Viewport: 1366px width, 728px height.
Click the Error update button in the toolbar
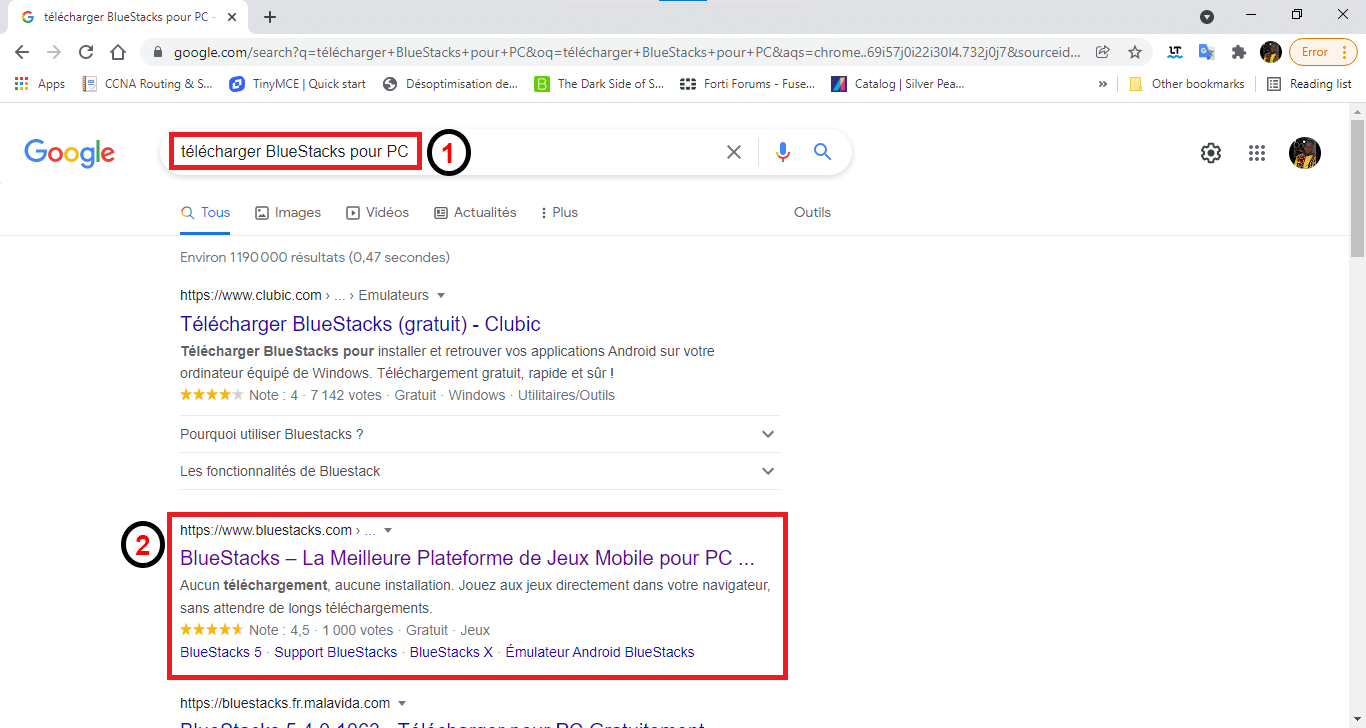(1323, 52)
